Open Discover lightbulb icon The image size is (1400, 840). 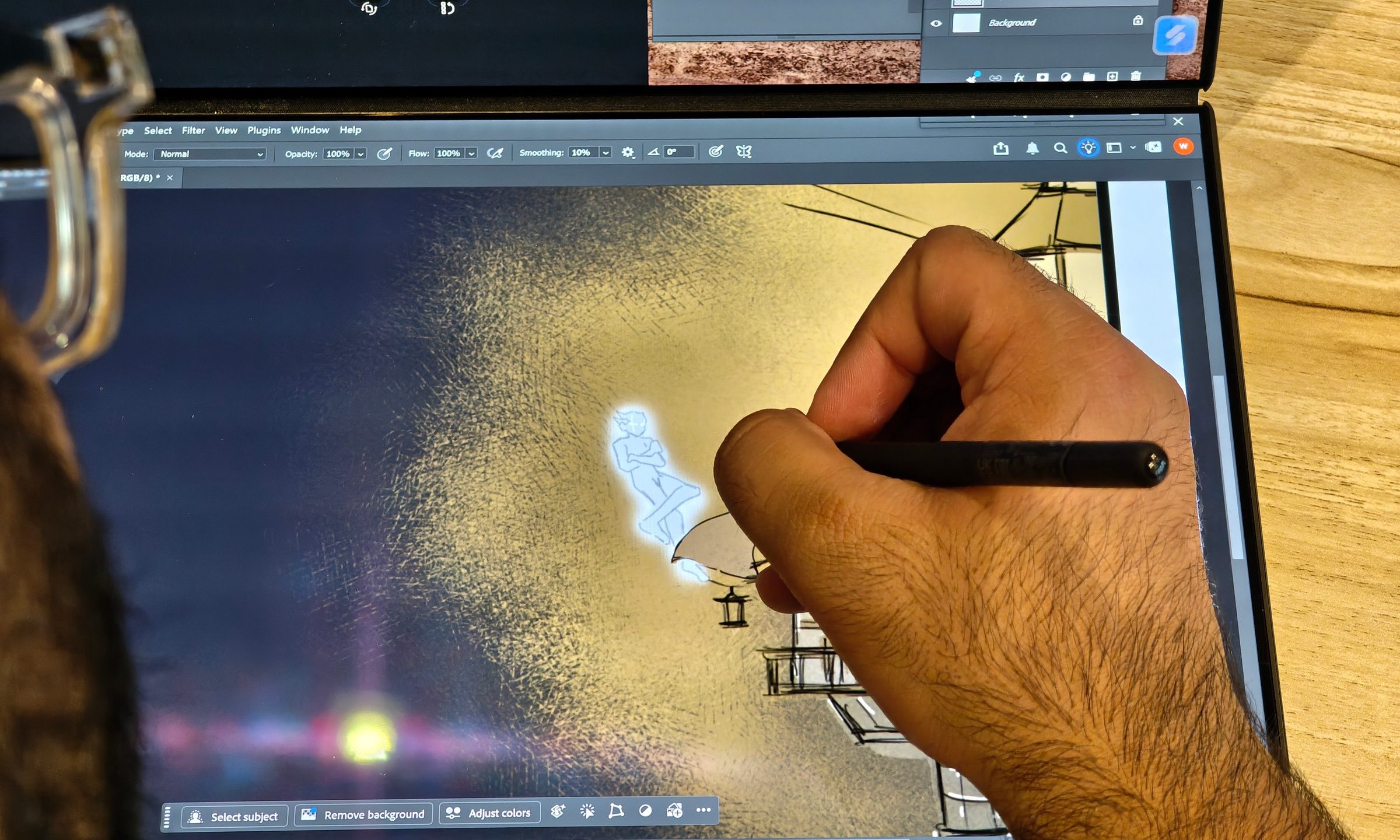[1088, 148]
